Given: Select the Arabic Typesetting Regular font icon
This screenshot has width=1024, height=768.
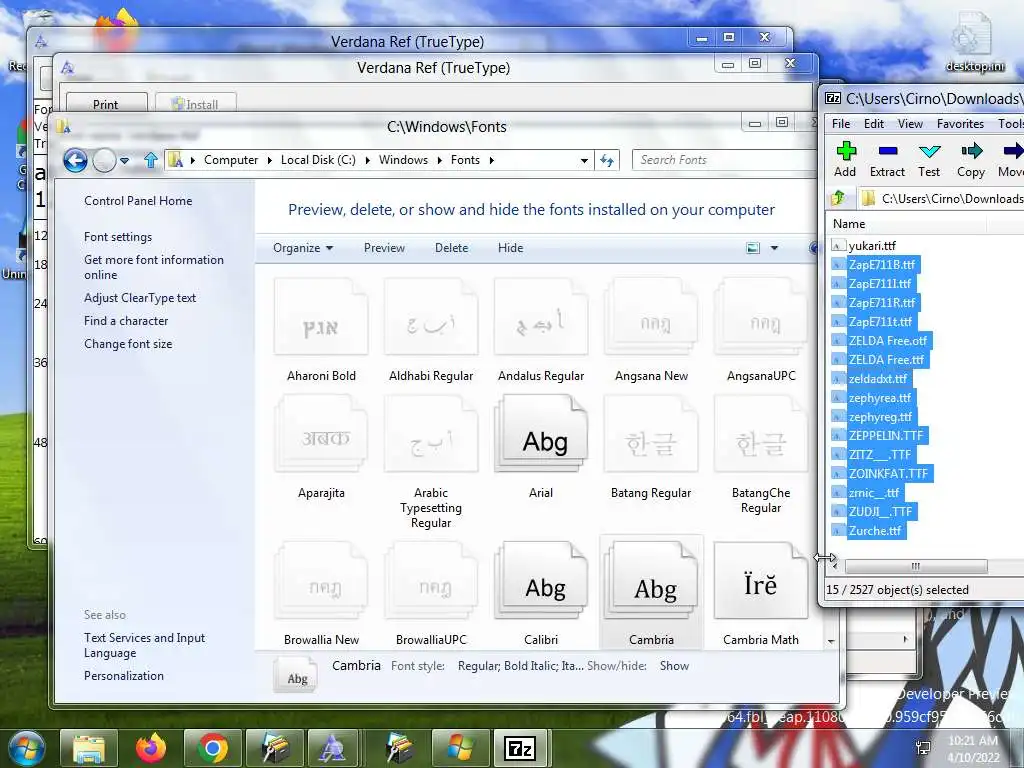Looking at the screenshot, I should click(431, 434).
